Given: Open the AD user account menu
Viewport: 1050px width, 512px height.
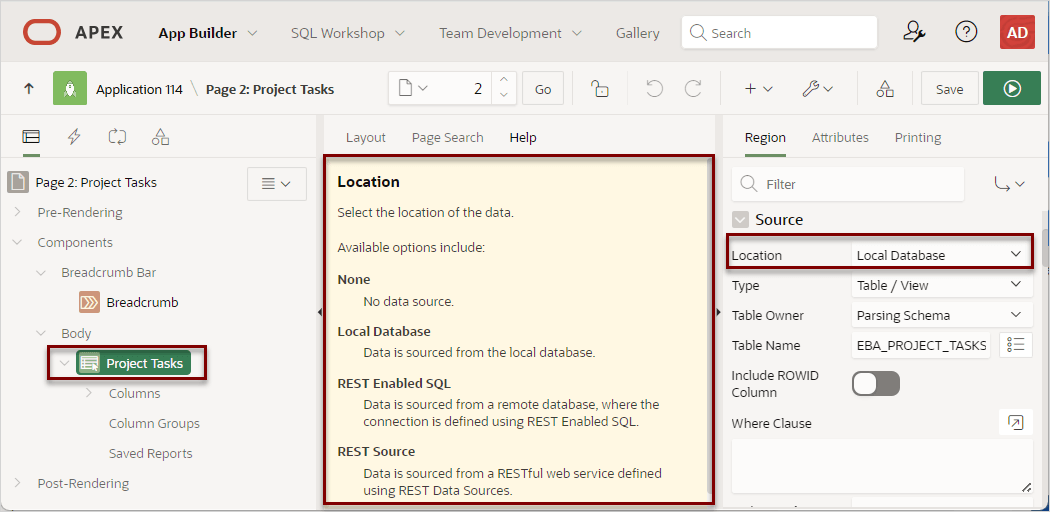Looking at the screenshot, I should [x=1017, y=32].
